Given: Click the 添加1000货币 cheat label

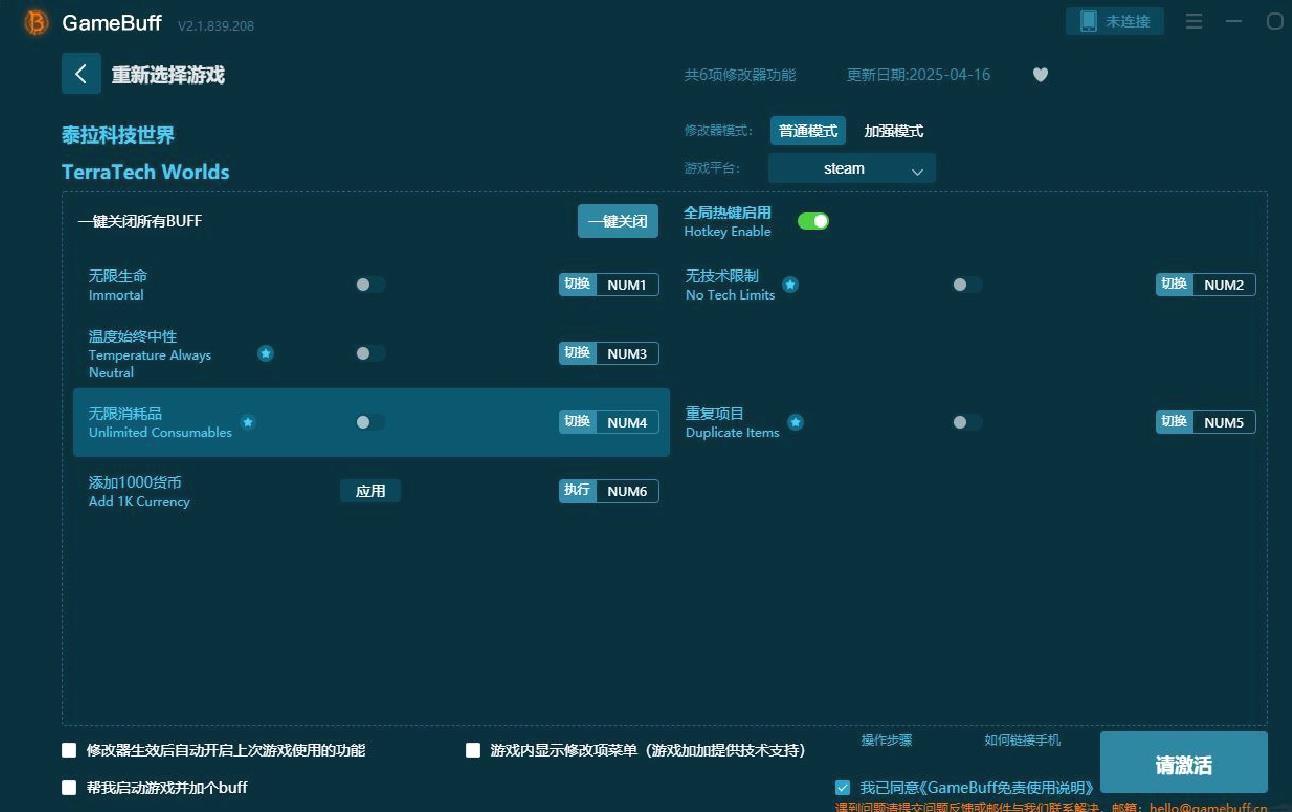Looking at the screenshot, I should [x=135, y=482].
